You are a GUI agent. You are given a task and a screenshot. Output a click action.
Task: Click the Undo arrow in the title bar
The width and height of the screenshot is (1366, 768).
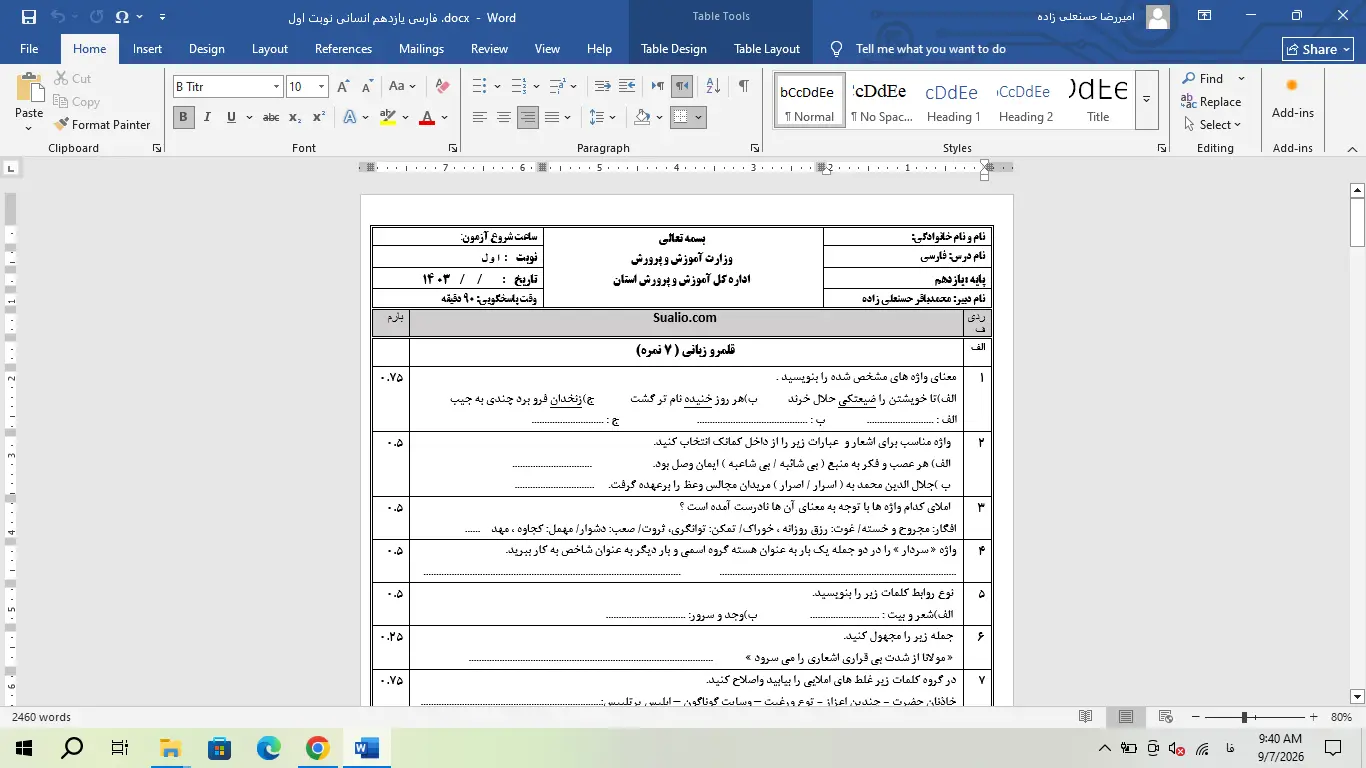58,17
